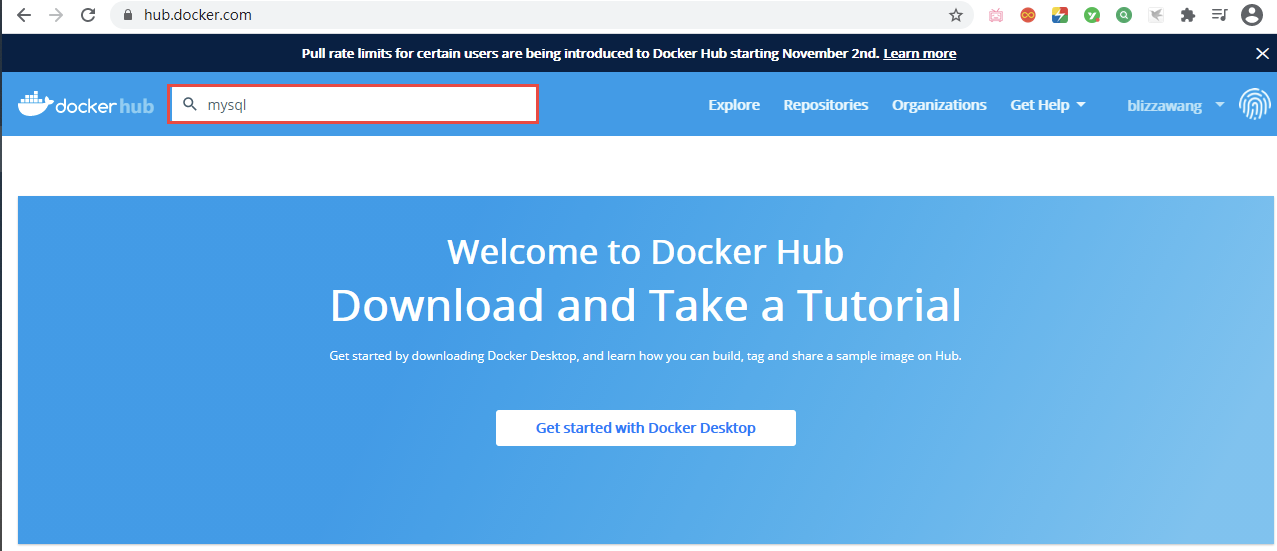Image resolution: width=1277 pixels, height=551 pixels.
Task: Focus the search field containing mysql
Action: pyautogui.click(x=365, y=104)
